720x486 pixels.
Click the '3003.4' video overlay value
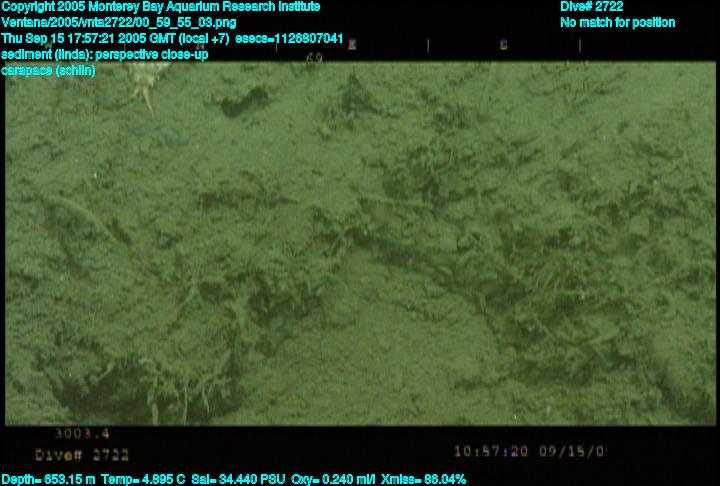click(83, 433)
